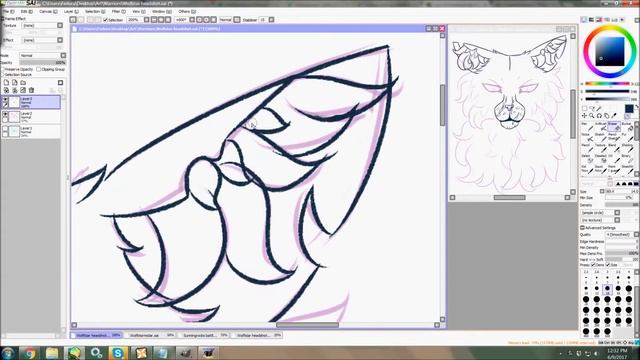The image size is (640, 360).
Task: Switch to the second document tab
Action: (x=150, y=335)
